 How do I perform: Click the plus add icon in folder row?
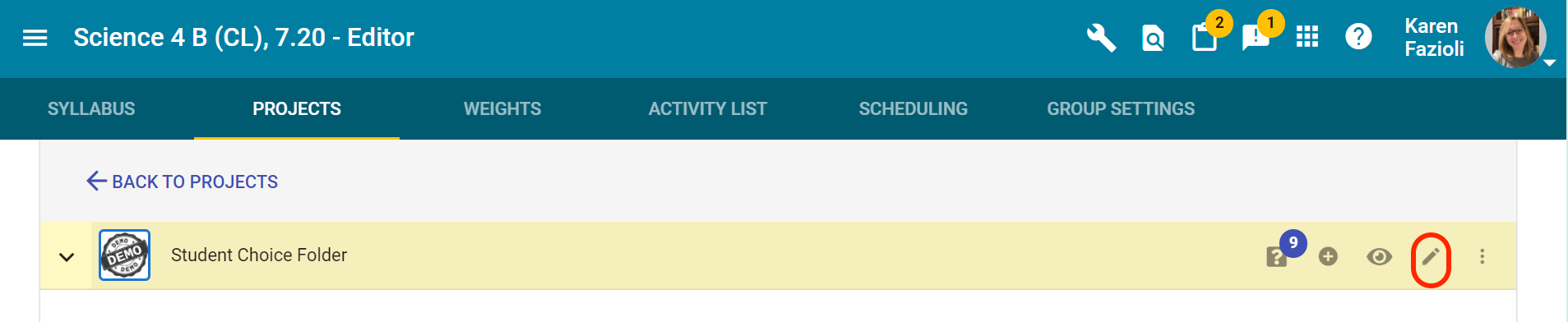click(1328, 257)
